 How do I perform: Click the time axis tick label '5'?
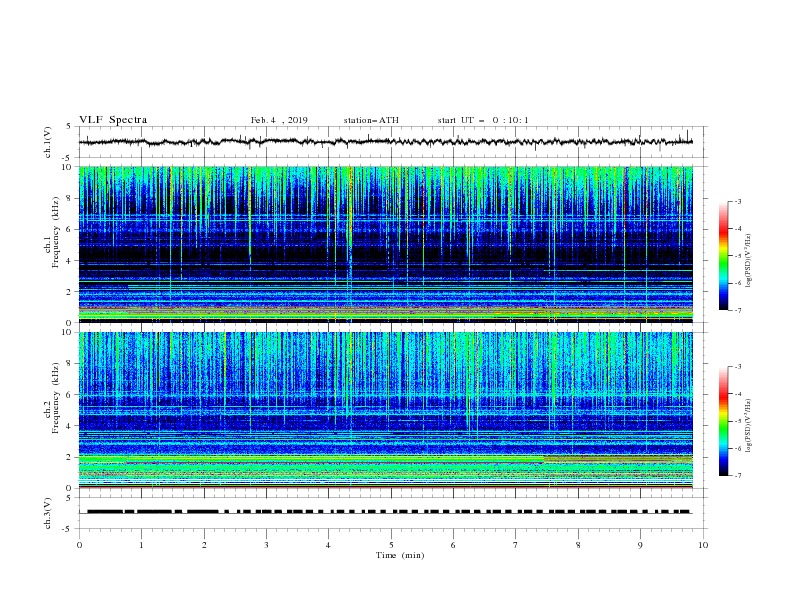click(391, 545)
